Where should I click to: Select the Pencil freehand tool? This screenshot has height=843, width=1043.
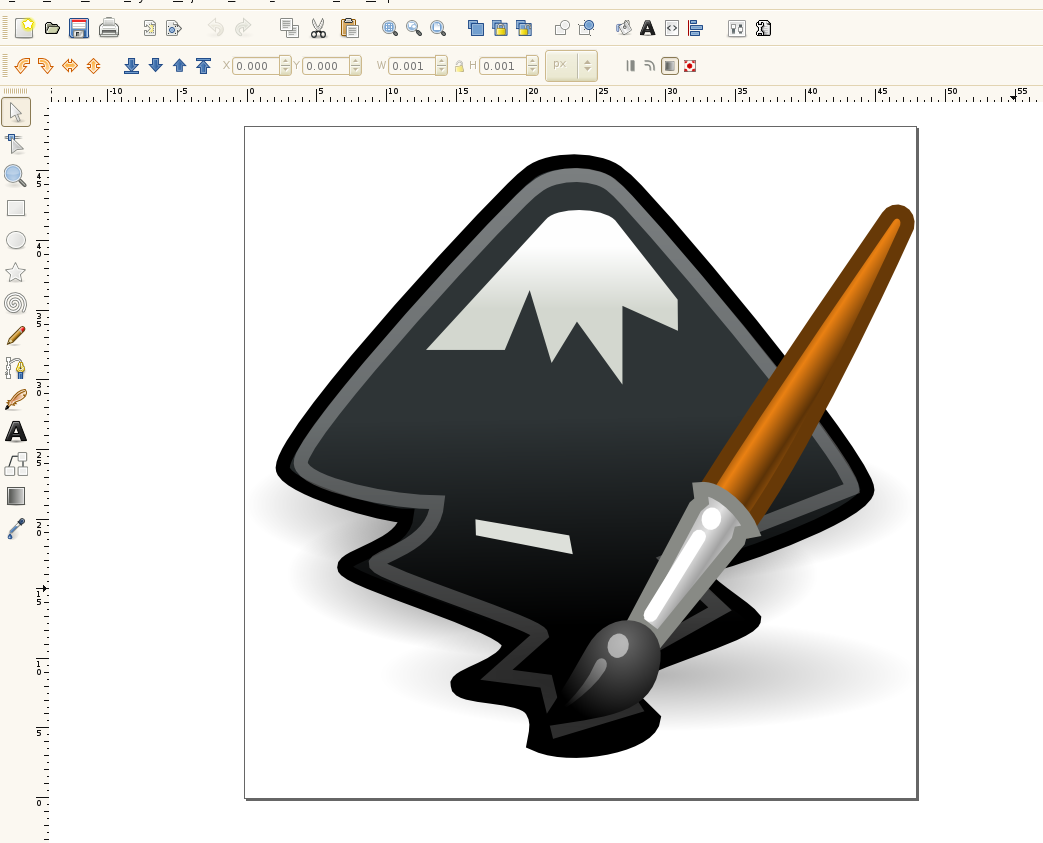[x=16, y=335]
